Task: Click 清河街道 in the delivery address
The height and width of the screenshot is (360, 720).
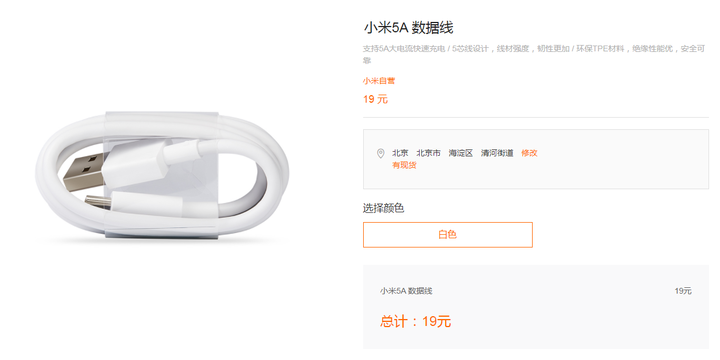Action: click(497, 153)
